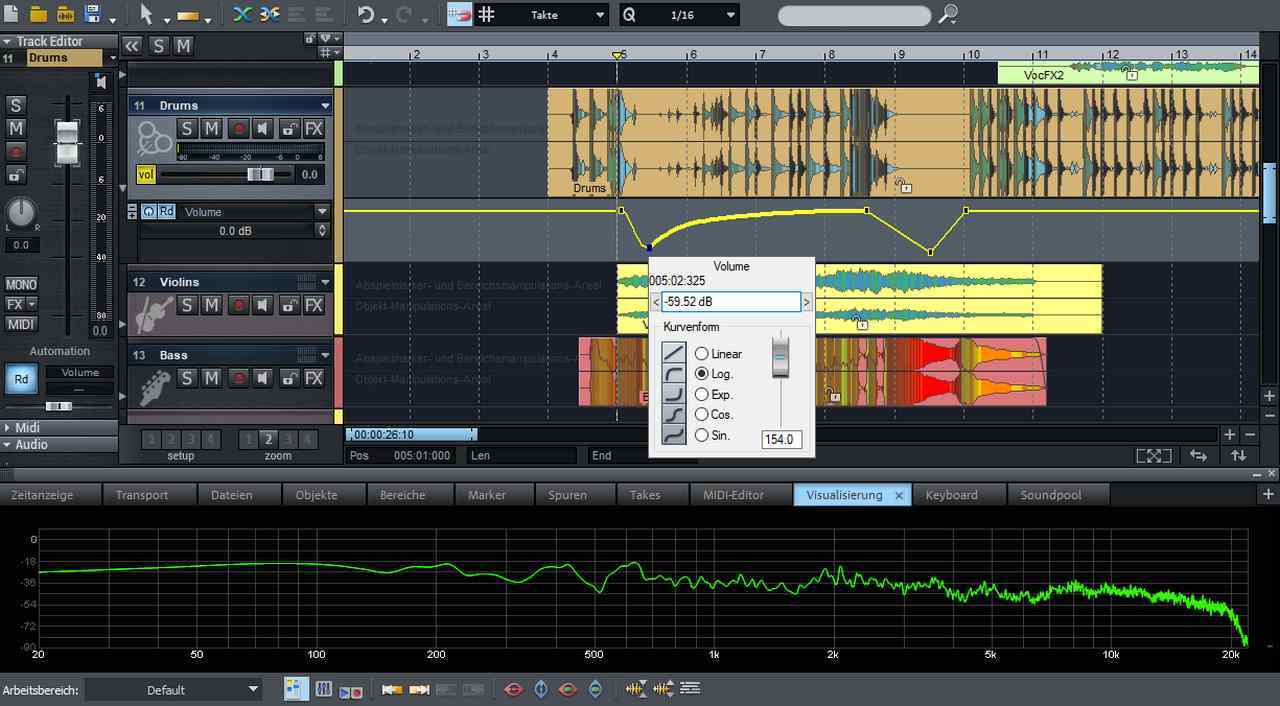Toggle monitoring speaker on Drums track
This screenshot has height=706, width=1280.
tap(263, 128)
